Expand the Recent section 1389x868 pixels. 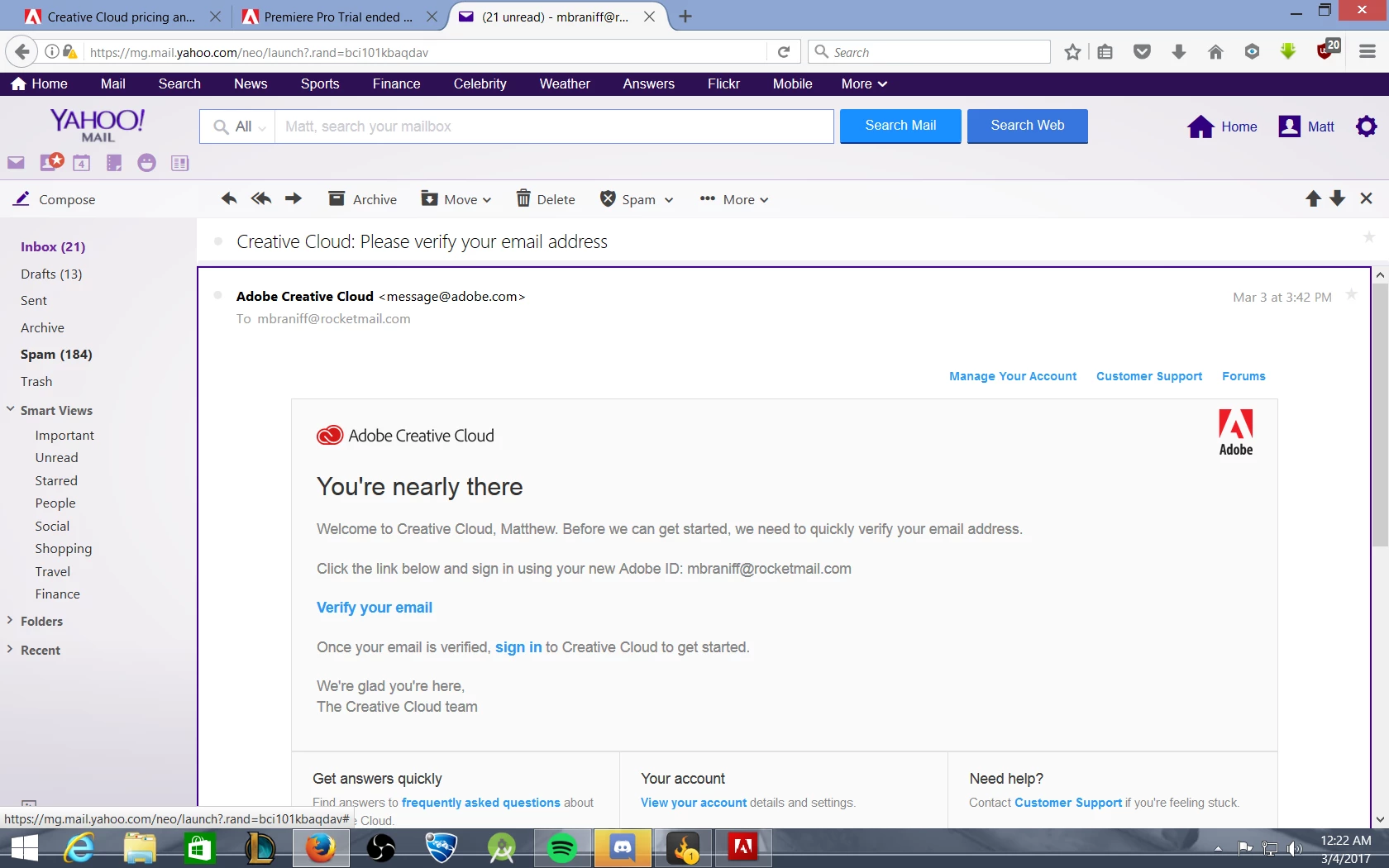(x=11, y=649)
